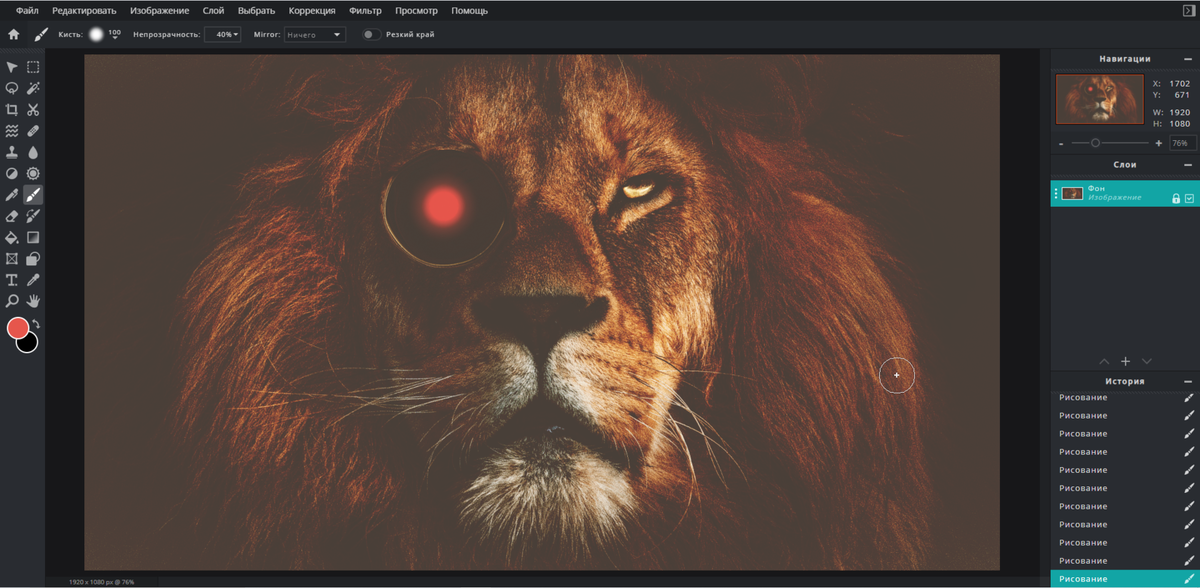Open the Помощь menu
This screenshot has height=588, width=1200.
(x=470, y=10)
